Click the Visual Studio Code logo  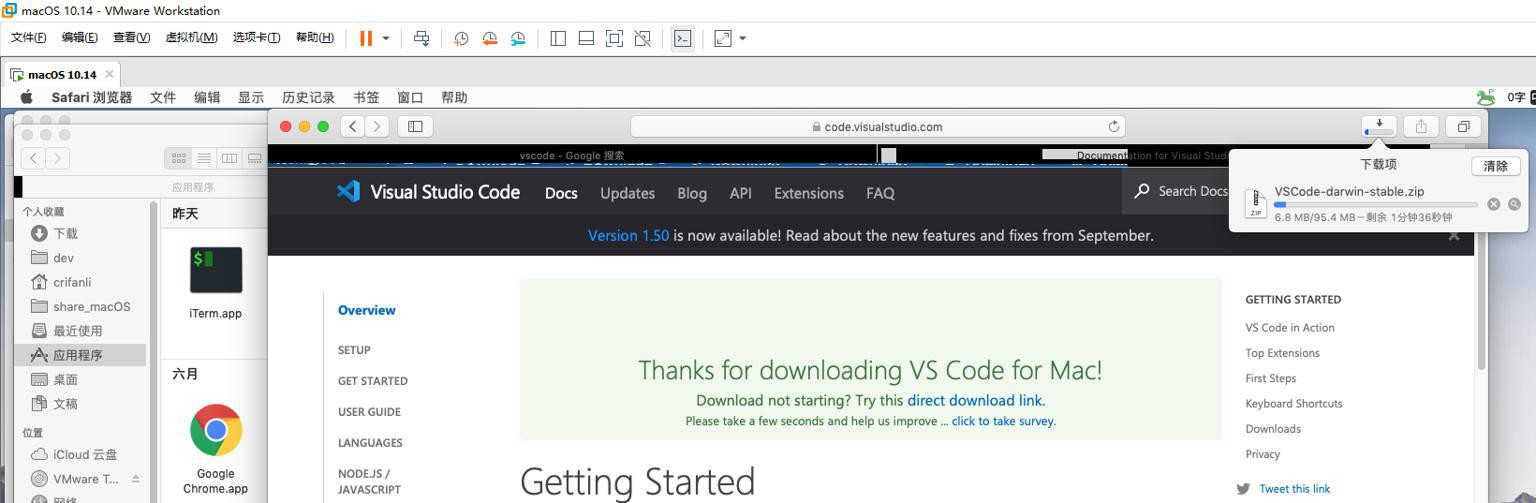click(x=428, y=192)
